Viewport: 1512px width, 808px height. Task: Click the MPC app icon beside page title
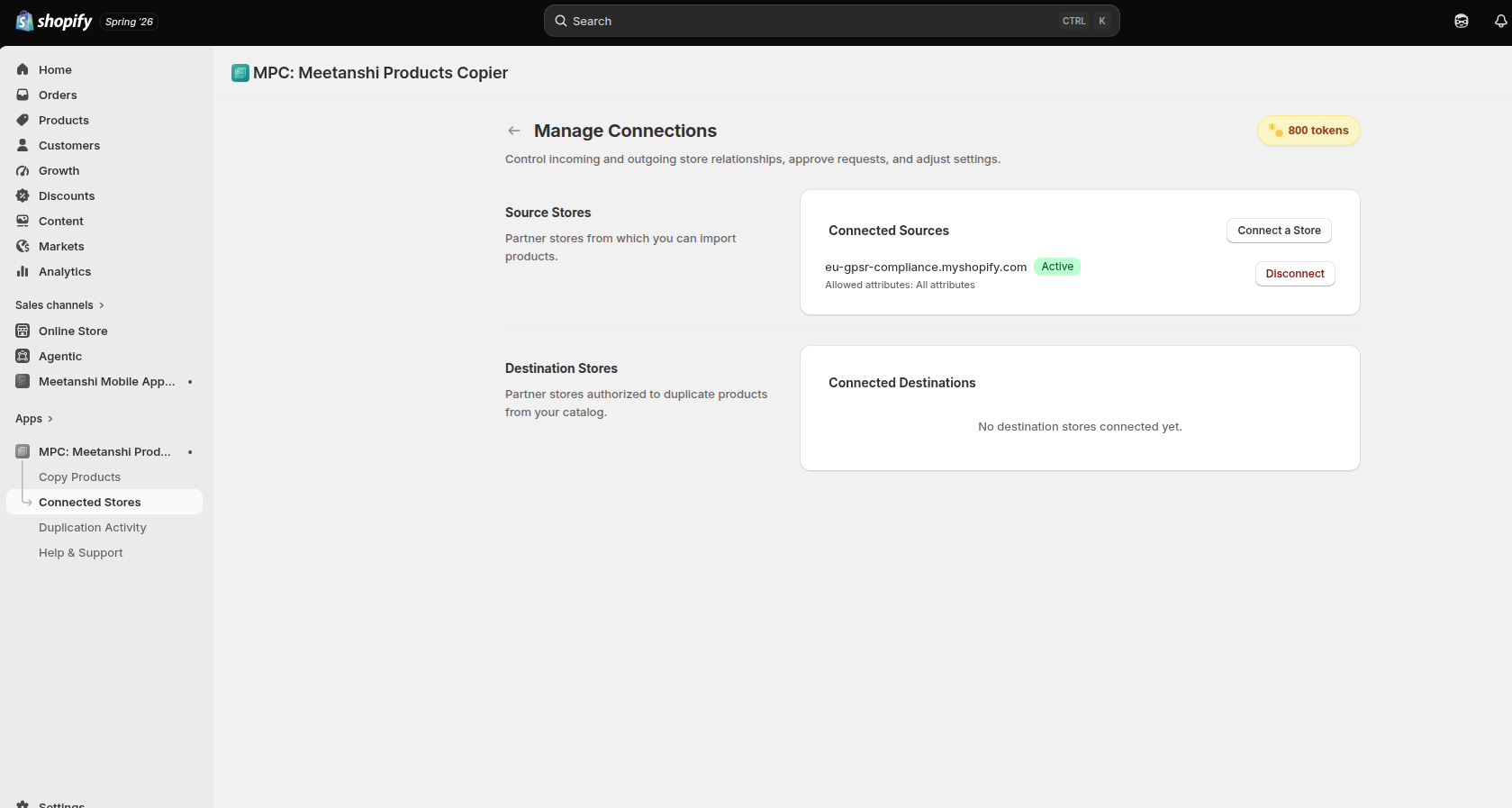[240, 73]
